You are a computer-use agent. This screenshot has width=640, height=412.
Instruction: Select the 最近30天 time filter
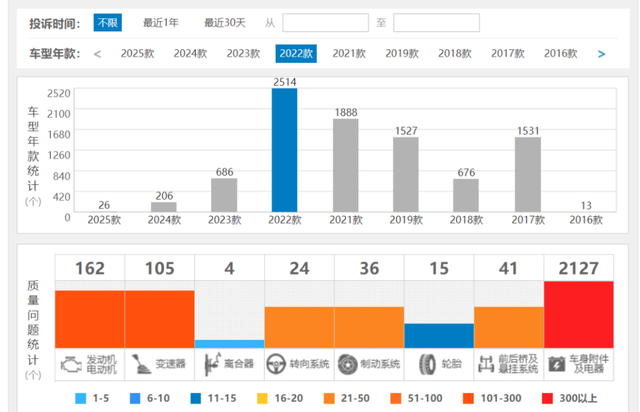(225, 22)
